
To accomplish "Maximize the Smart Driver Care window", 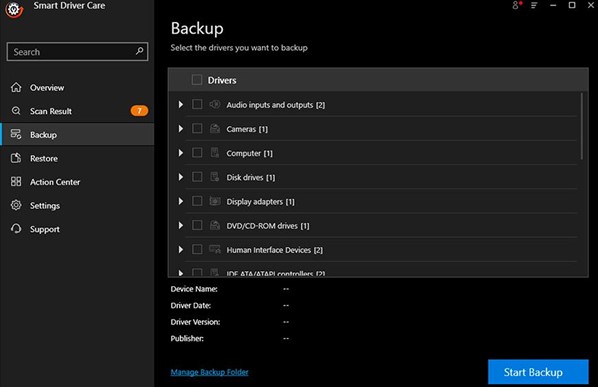I will pyautogui.click(x=572, y=5).
